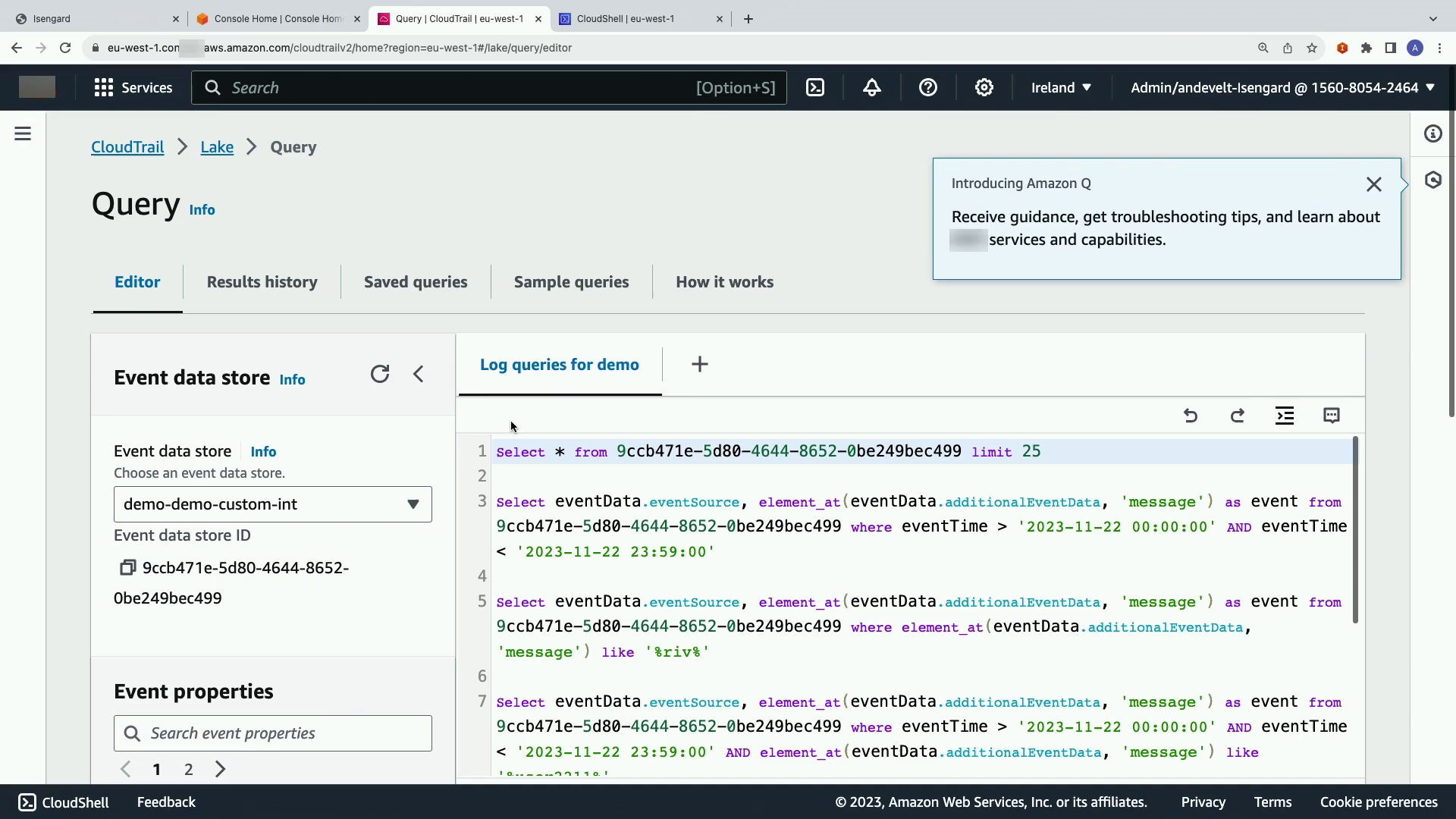Screen dimensions: 1456x819
Task: Open the Privacy footer link
Action: 1203,802
